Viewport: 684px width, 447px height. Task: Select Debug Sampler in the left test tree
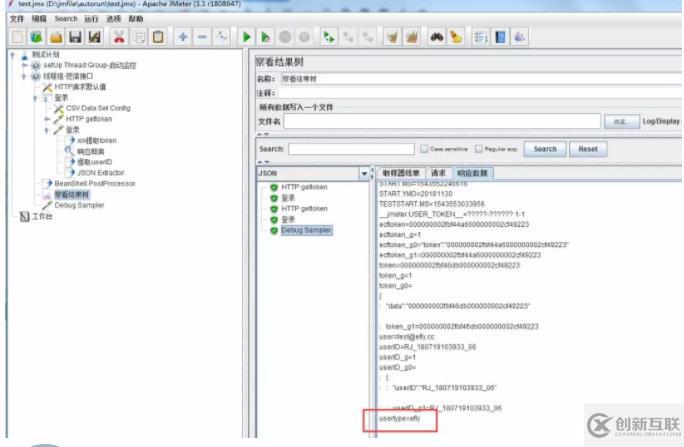tap(79, 205)
